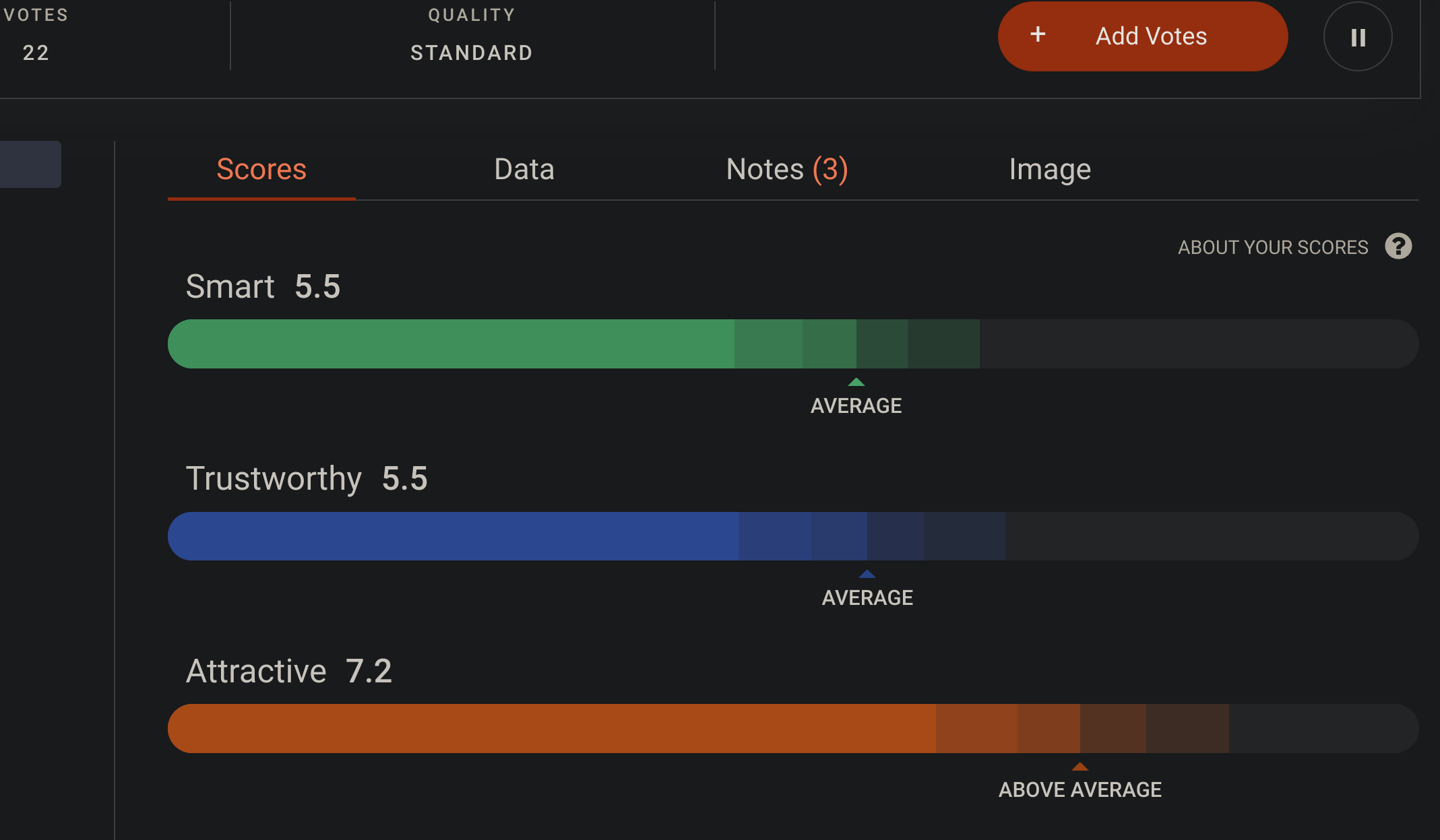Viewport: 1440px width, 840px height.
Task: Open the Notes (3) tab
Action: pos(786,169)
